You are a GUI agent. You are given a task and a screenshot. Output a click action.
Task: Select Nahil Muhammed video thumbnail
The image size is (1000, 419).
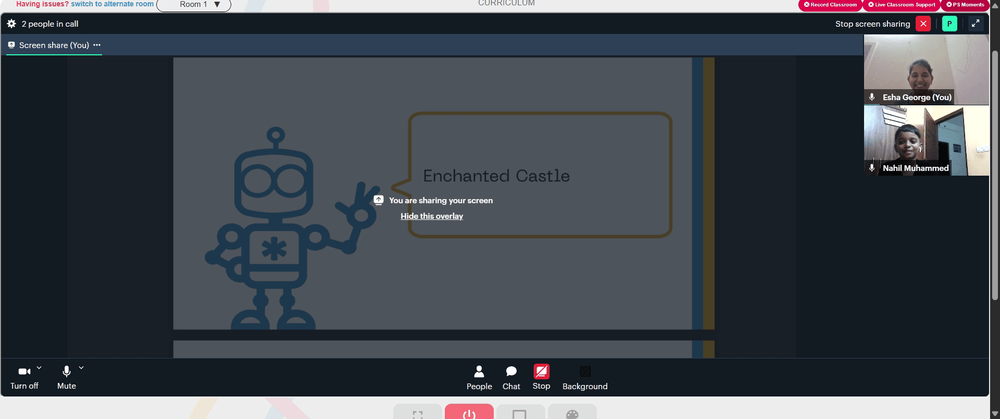(926, 141)
